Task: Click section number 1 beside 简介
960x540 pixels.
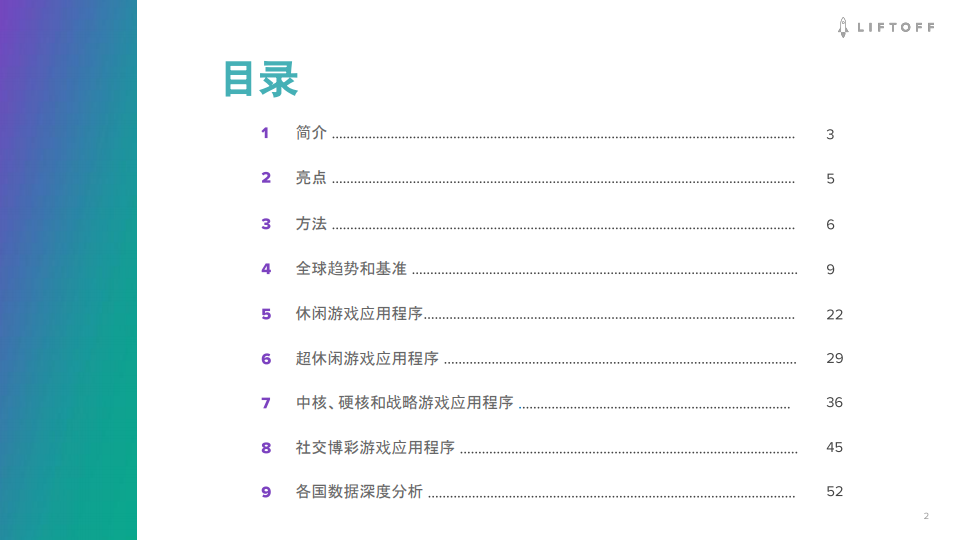Action: tap(265, 133)
